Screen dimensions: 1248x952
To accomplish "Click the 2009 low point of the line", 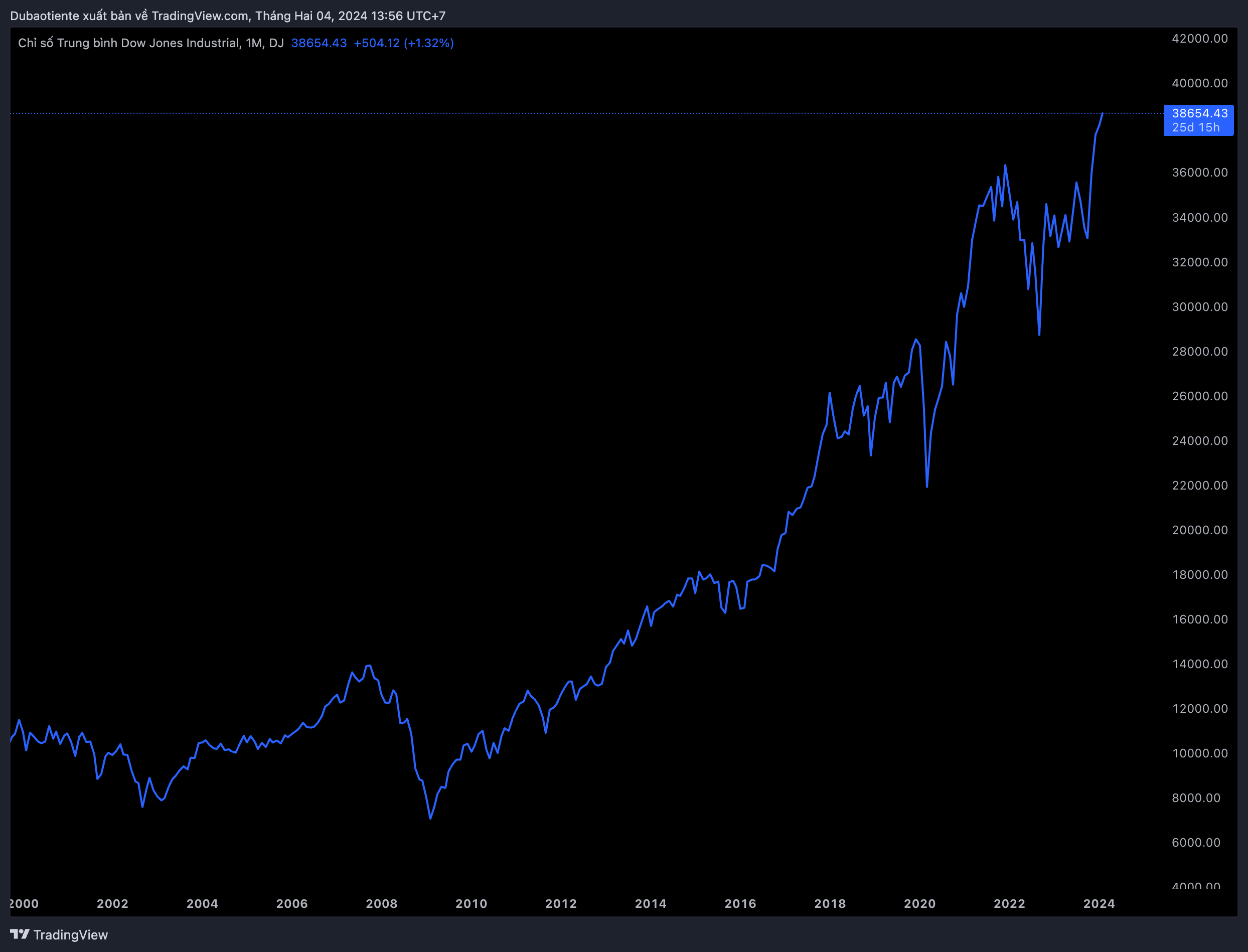I will pos(431,818).
